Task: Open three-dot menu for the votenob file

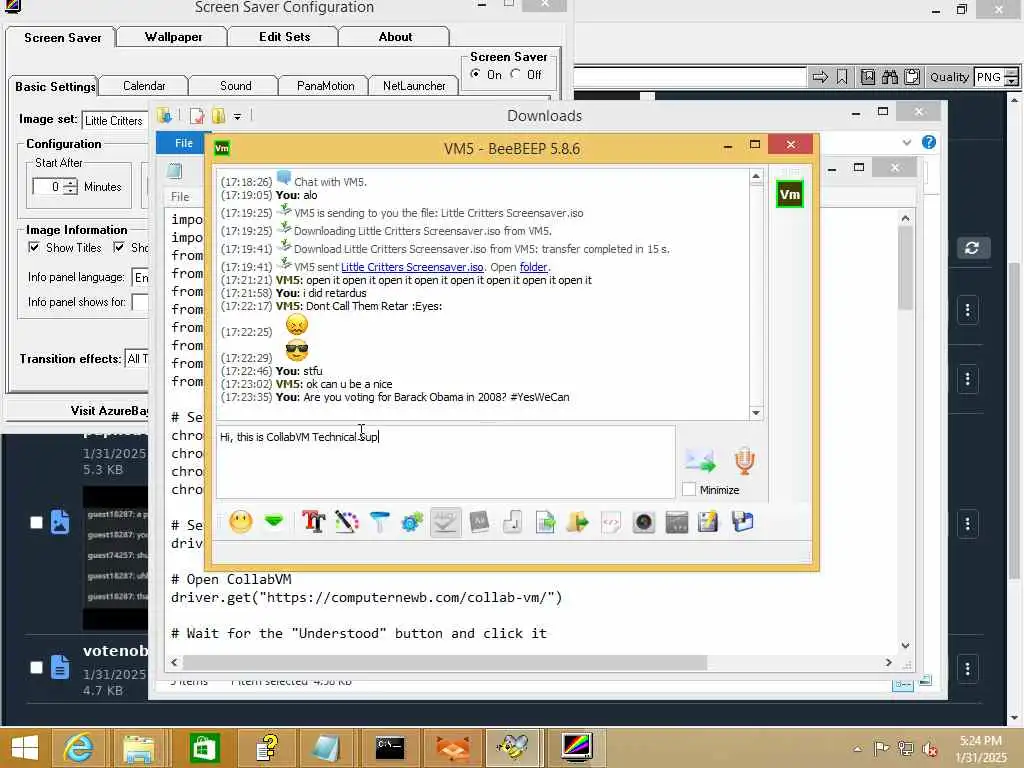Action: pos(968,669)
